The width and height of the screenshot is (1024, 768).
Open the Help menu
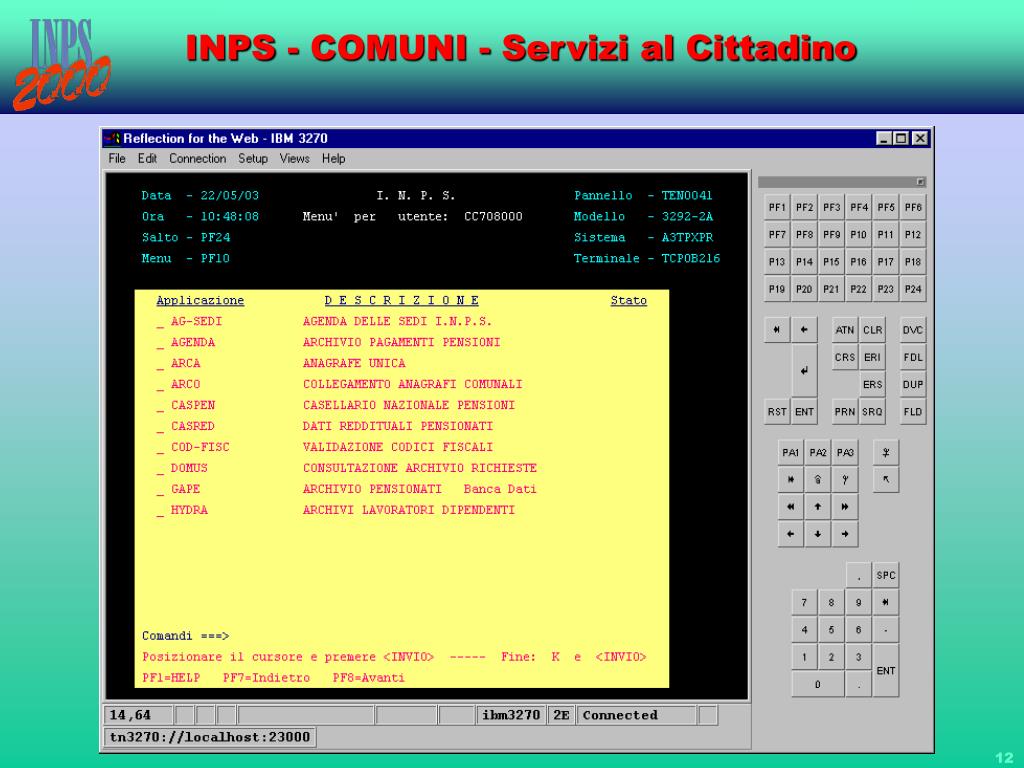tap(333, 159)
